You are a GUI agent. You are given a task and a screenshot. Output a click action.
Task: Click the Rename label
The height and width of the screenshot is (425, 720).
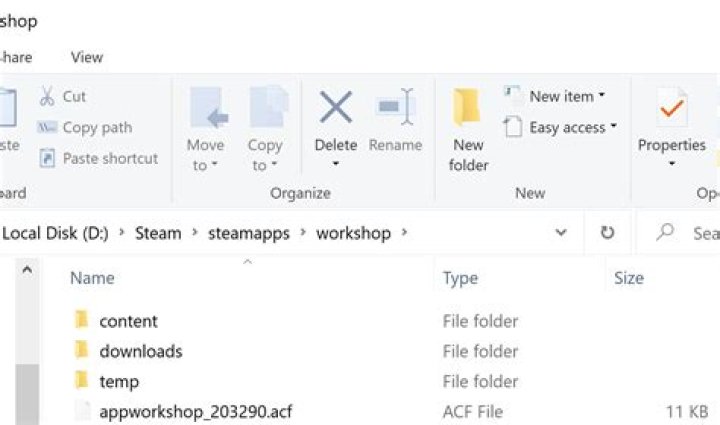[395, 145]
